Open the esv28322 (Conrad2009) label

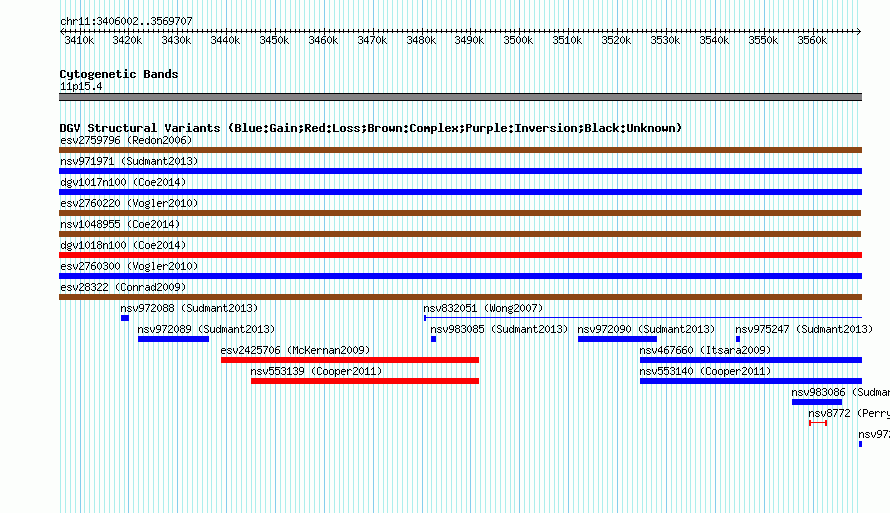coord(123,287)
